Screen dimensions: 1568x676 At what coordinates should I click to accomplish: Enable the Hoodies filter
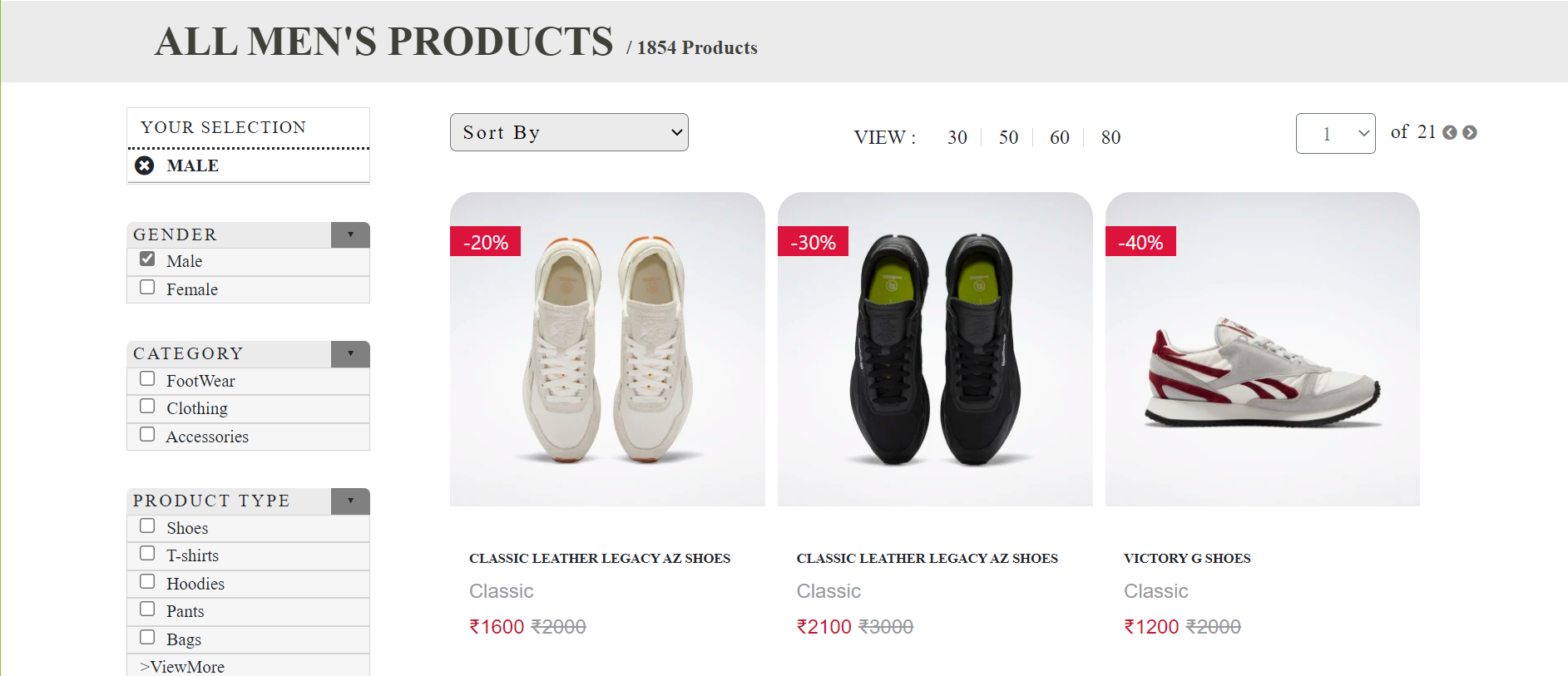coord(147,581)
